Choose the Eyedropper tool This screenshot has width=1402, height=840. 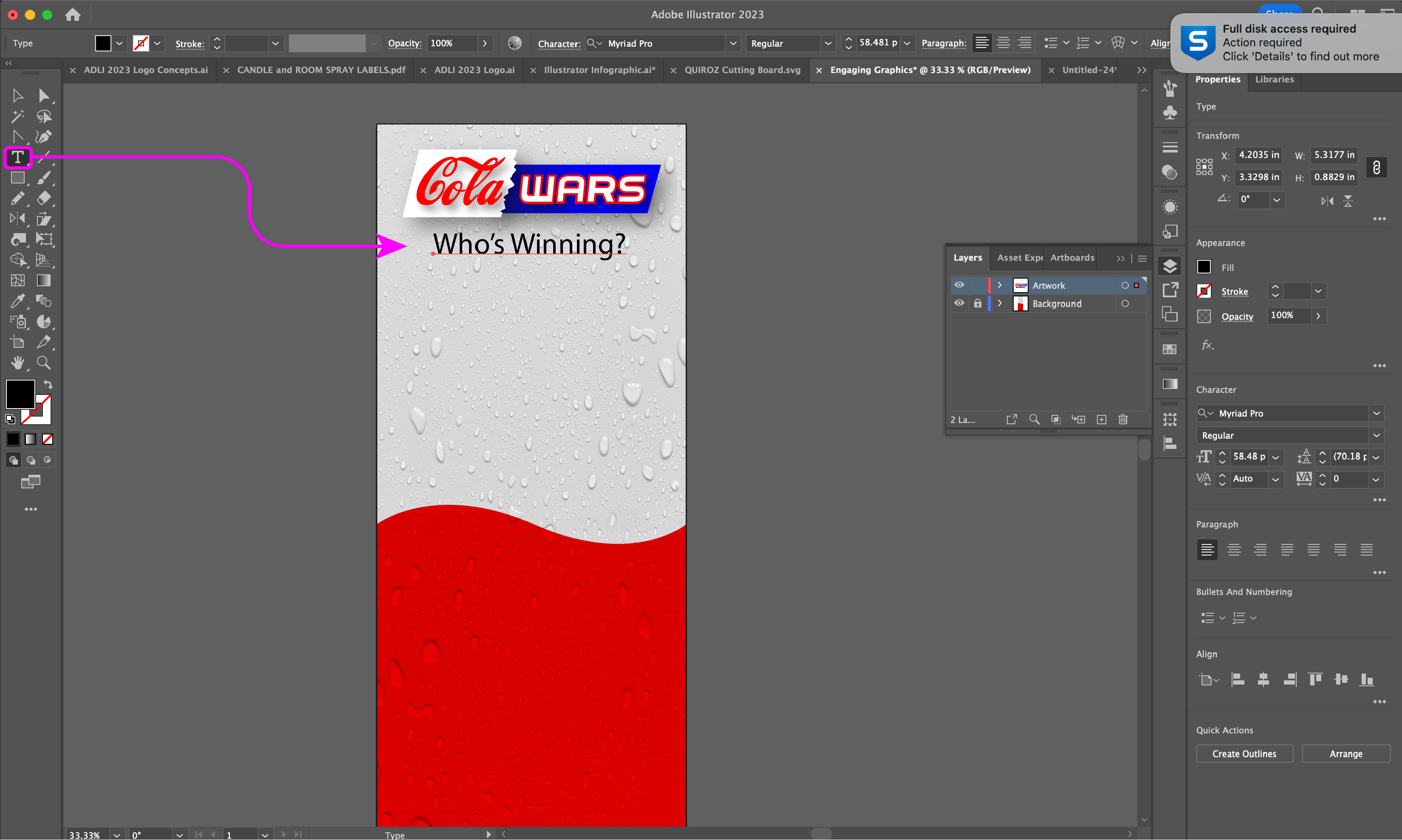[x=17, y=301]
